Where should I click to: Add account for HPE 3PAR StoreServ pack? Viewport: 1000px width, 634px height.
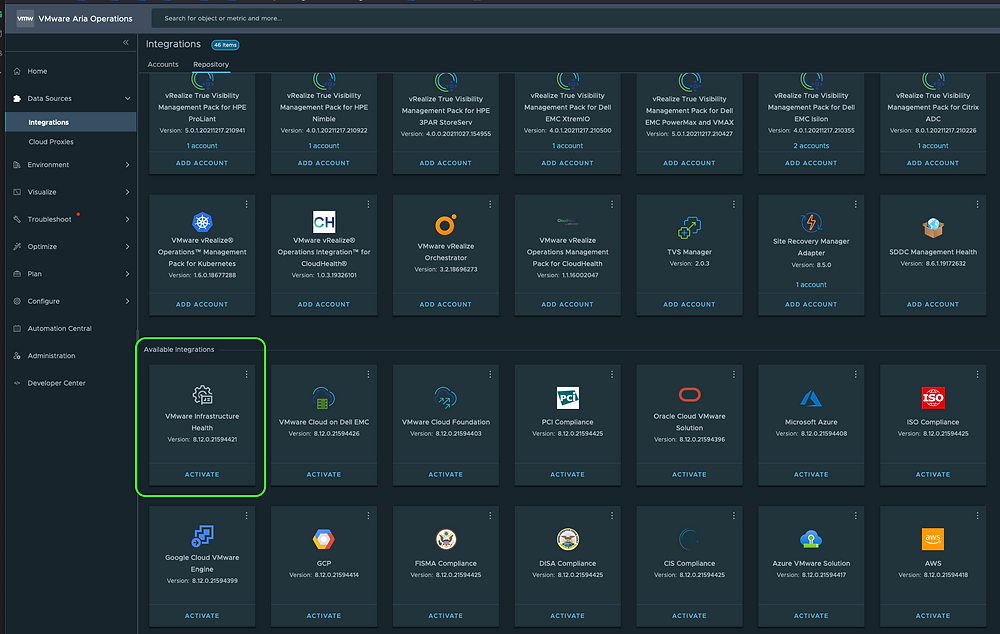[446, 163]
